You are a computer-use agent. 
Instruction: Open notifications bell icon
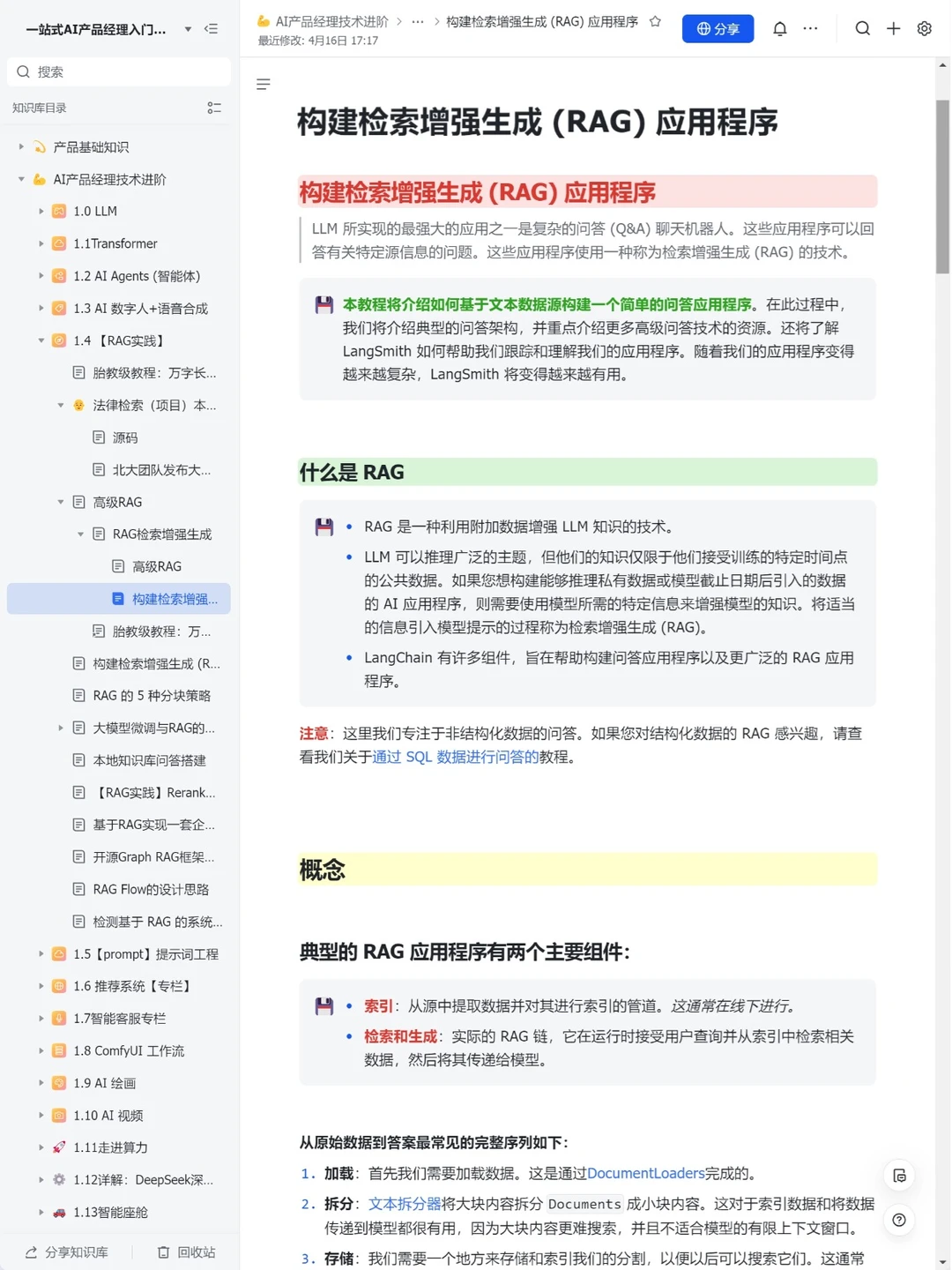pyautogui.click(x=780, y=29)
